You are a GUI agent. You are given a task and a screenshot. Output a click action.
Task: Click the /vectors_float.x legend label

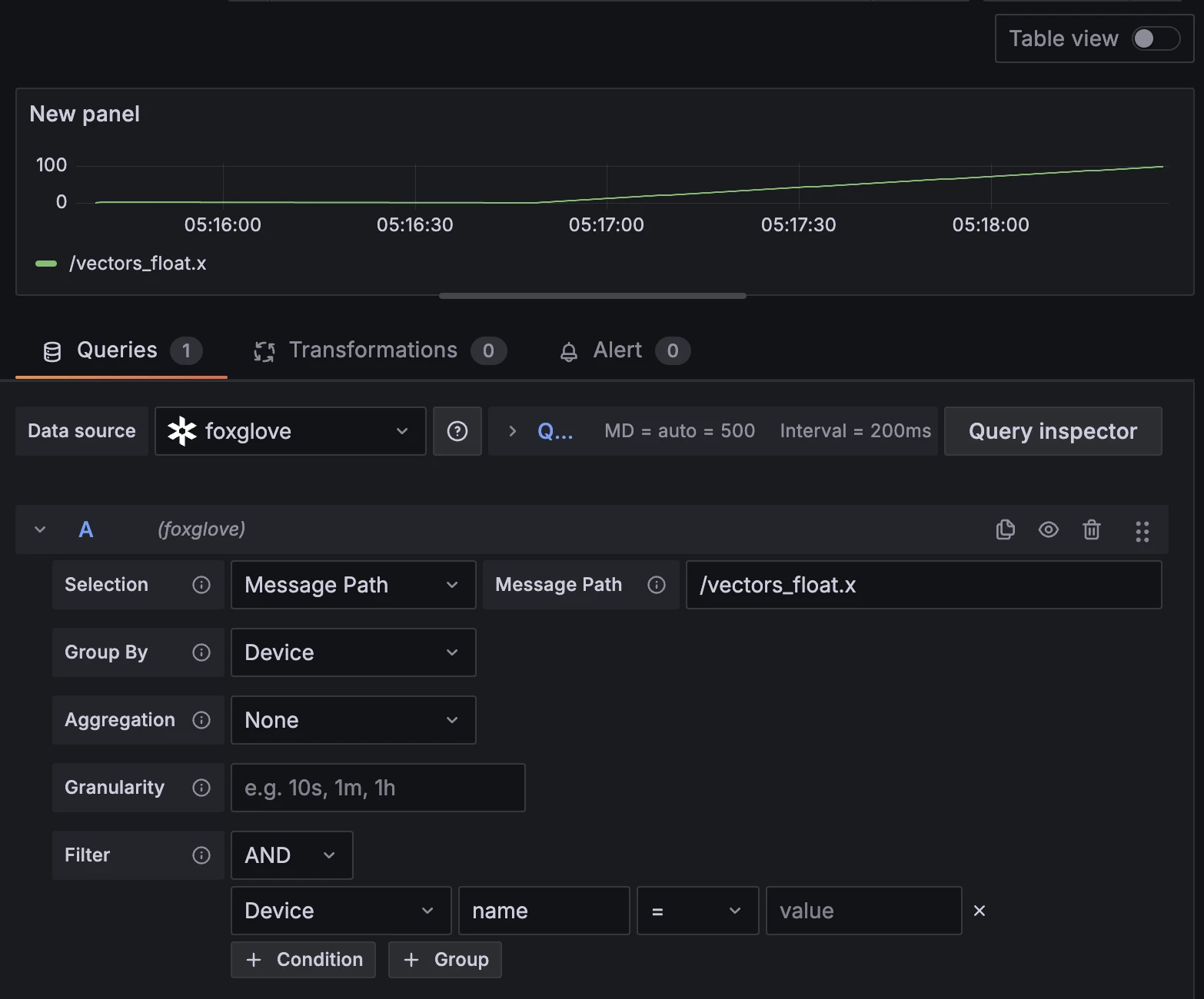(x=138, y=264)
